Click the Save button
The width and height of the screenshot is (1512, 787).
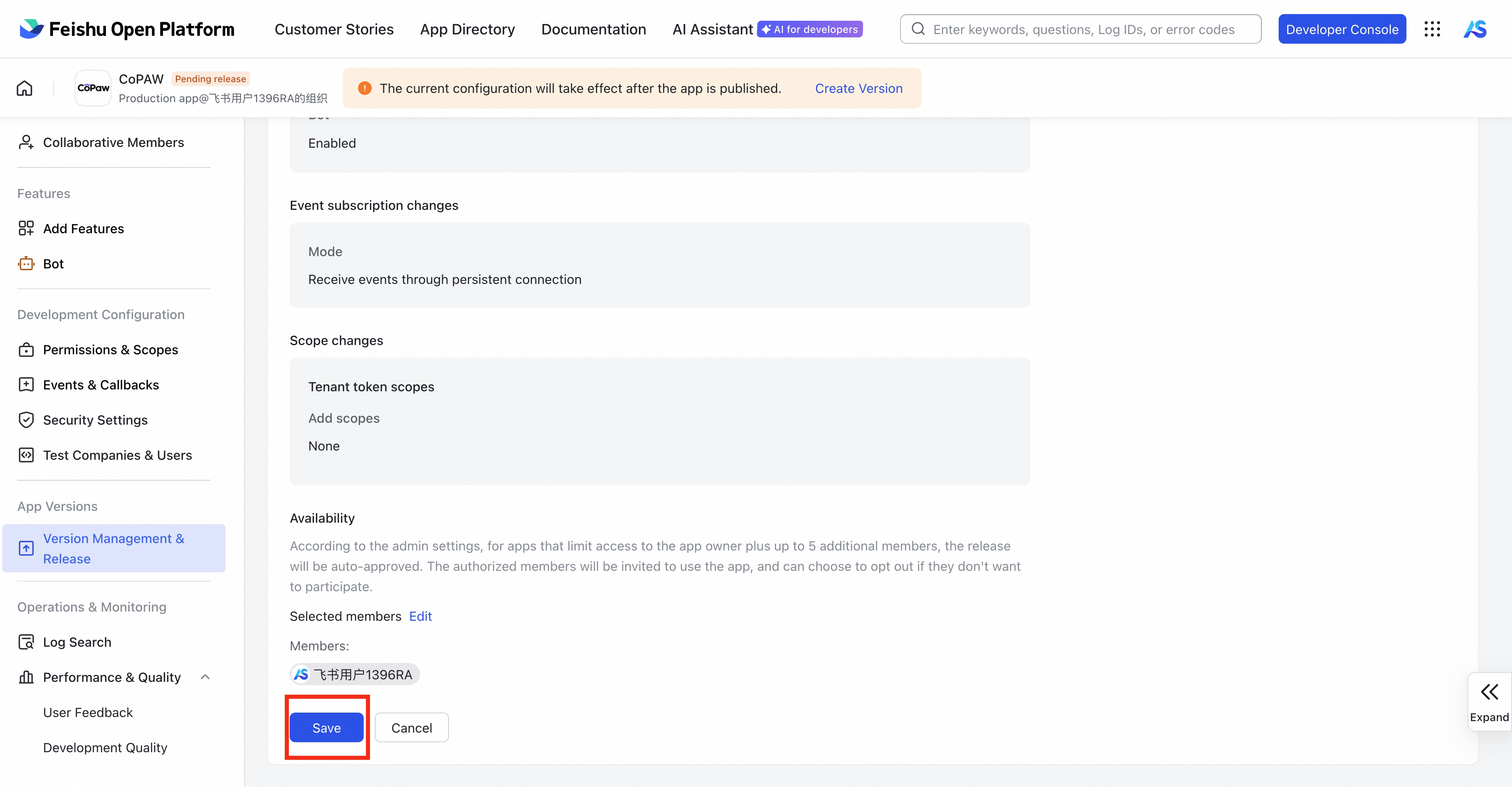click(326, 728)
